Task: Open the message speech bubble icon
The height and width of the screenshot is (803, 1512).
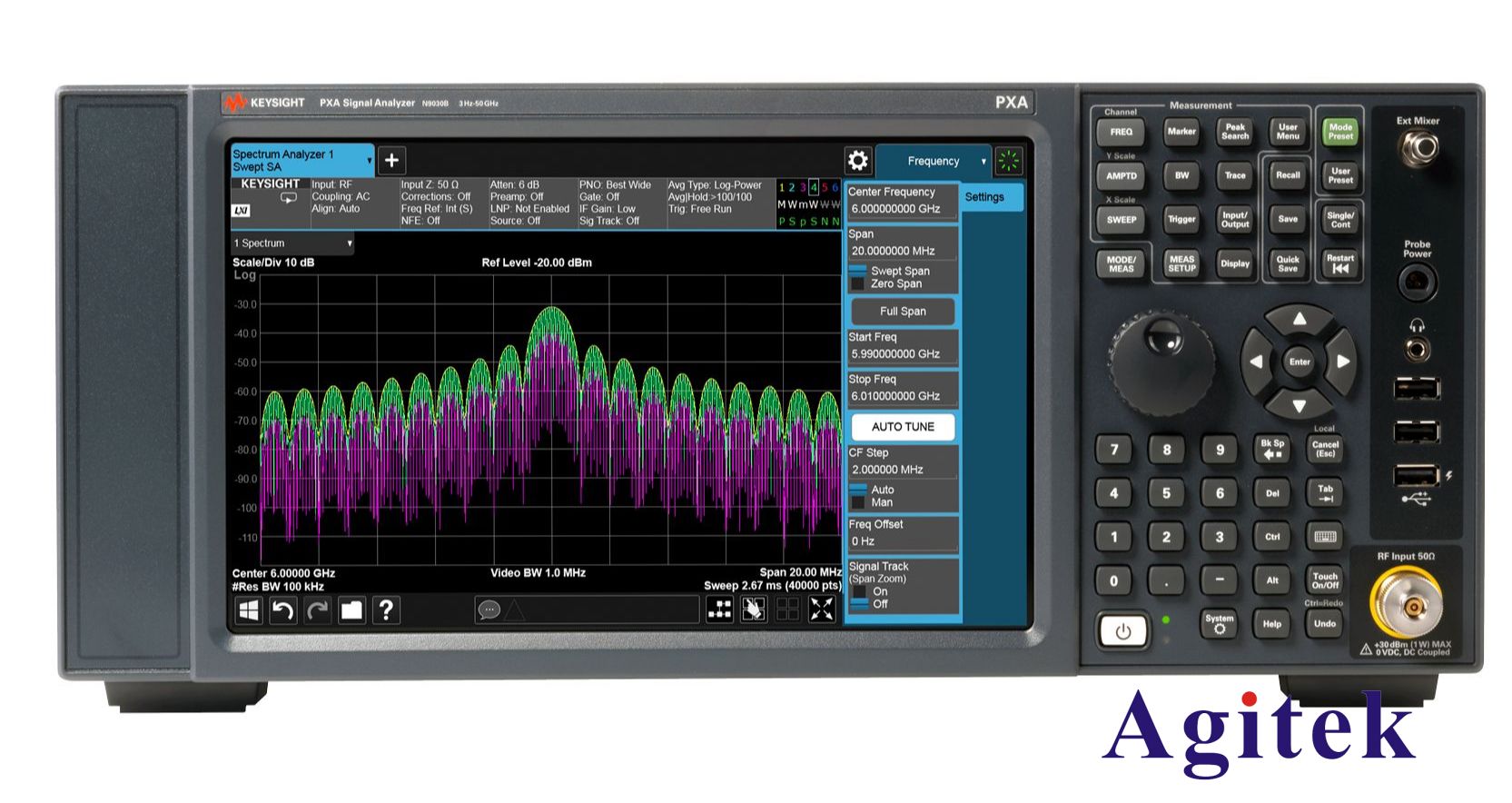Action: coord(489,610)
